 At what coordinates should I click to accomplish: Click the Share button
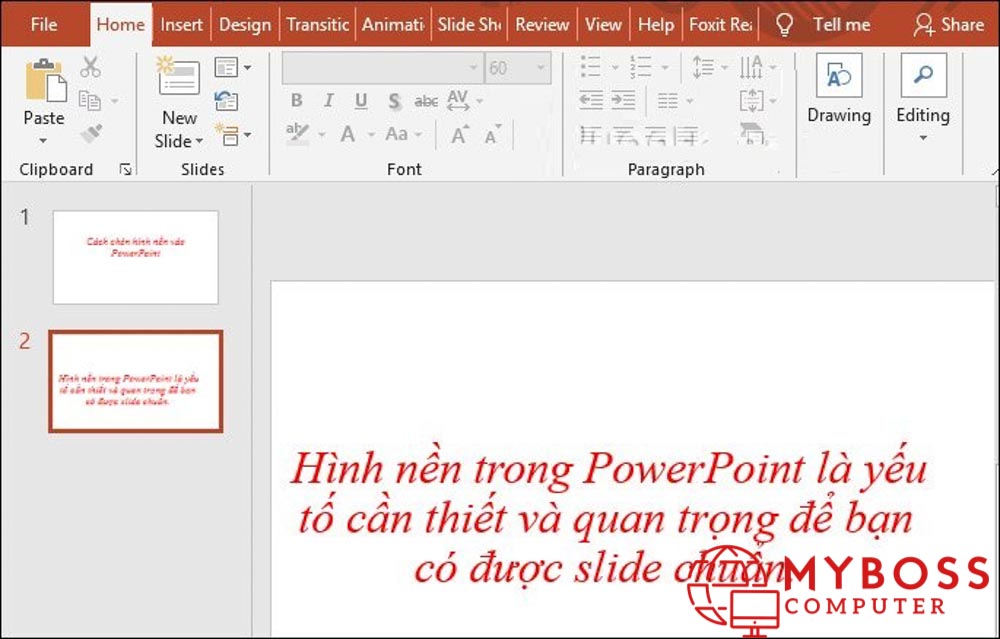click(x=948, y=24)
